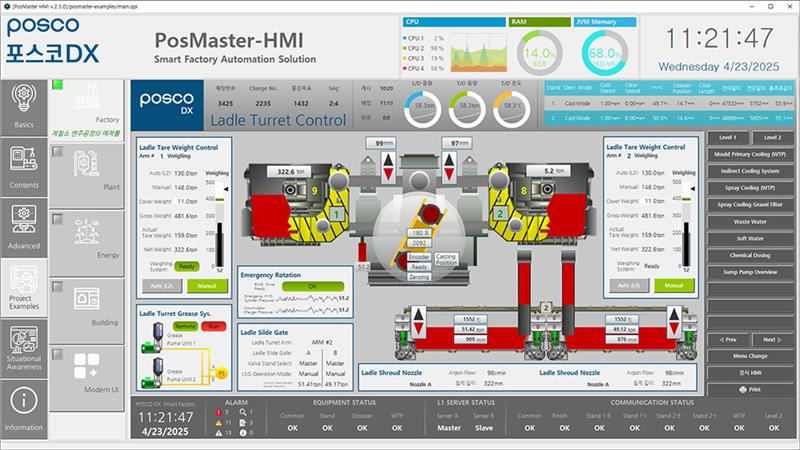Set Arm 1 tare weight to Manual
The width and height of the screenshot is (800, 450).
tap(207, 286)
